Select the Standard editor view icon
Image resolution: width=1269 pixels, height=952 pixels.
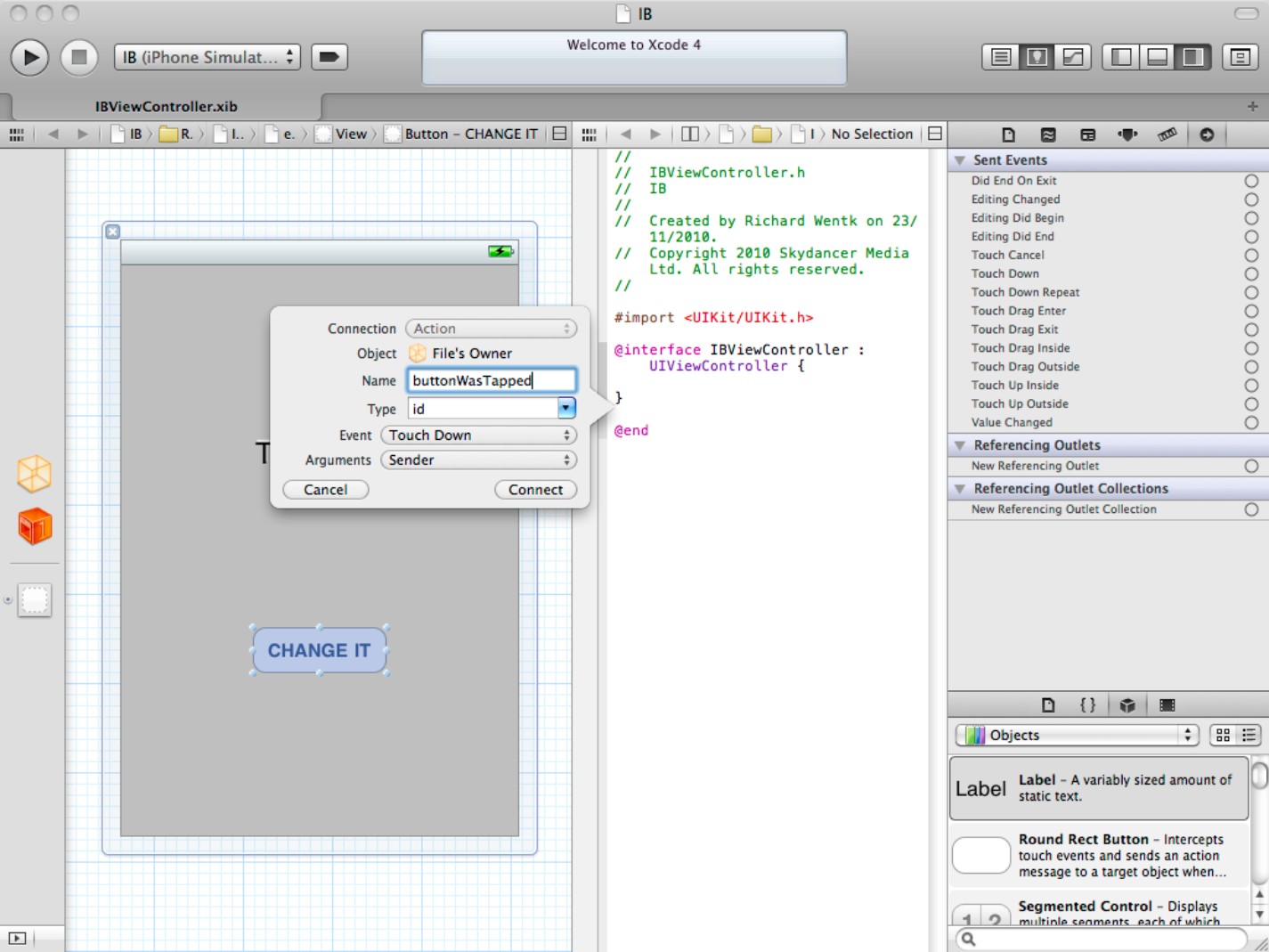(x=1001, y=57)
